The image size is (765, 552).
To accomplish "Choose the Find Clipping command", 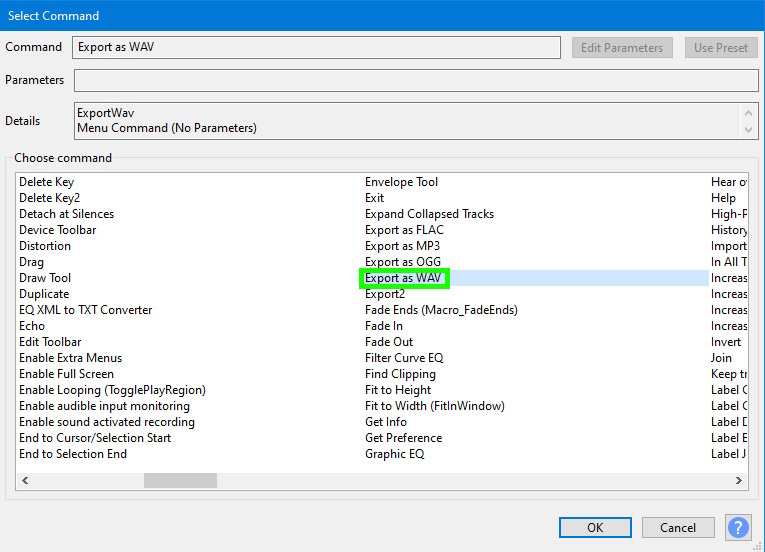I will (400, 374).
